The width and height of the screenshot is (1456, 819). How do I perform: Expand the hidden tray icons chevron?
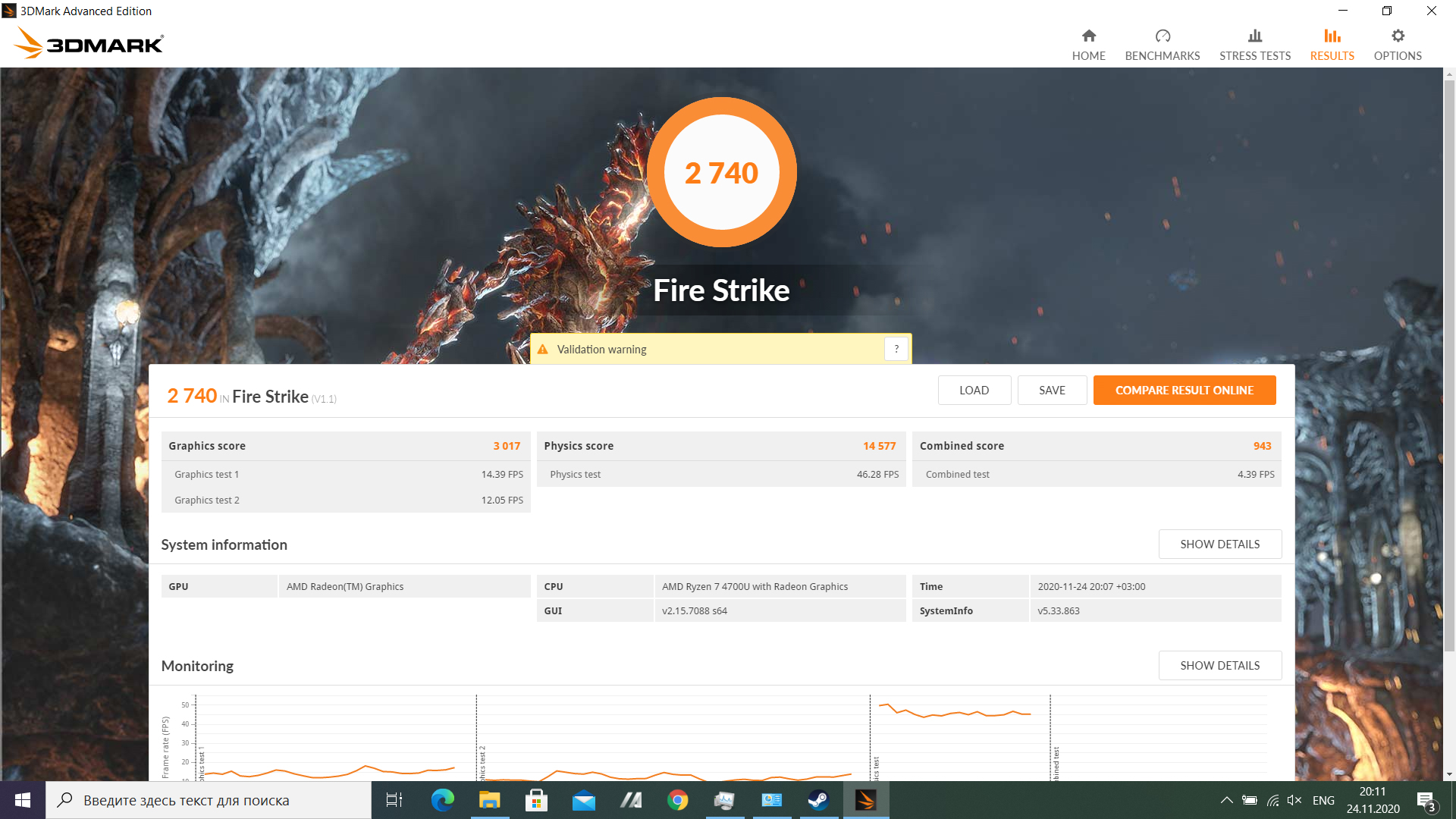[x=1225, y=800]
